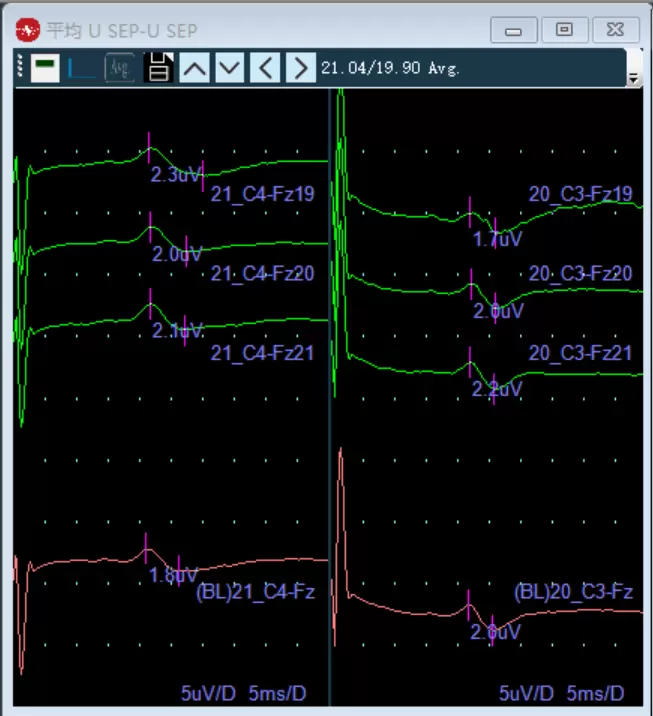Click the 1.8uV baseline amplitude value

(173, 576)
